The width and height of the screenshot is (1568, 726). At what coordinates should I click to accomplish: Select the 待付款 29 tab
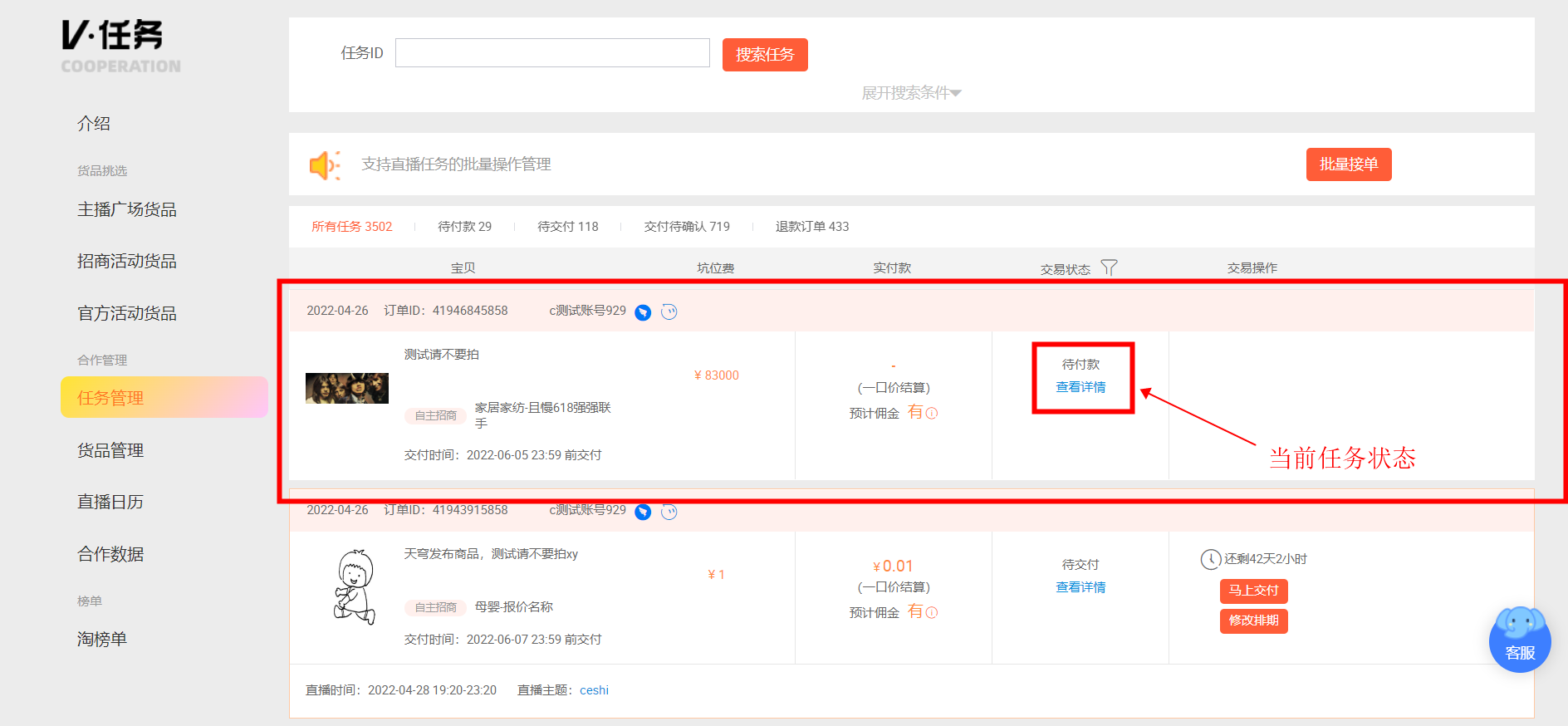click(x=464, y=227)
